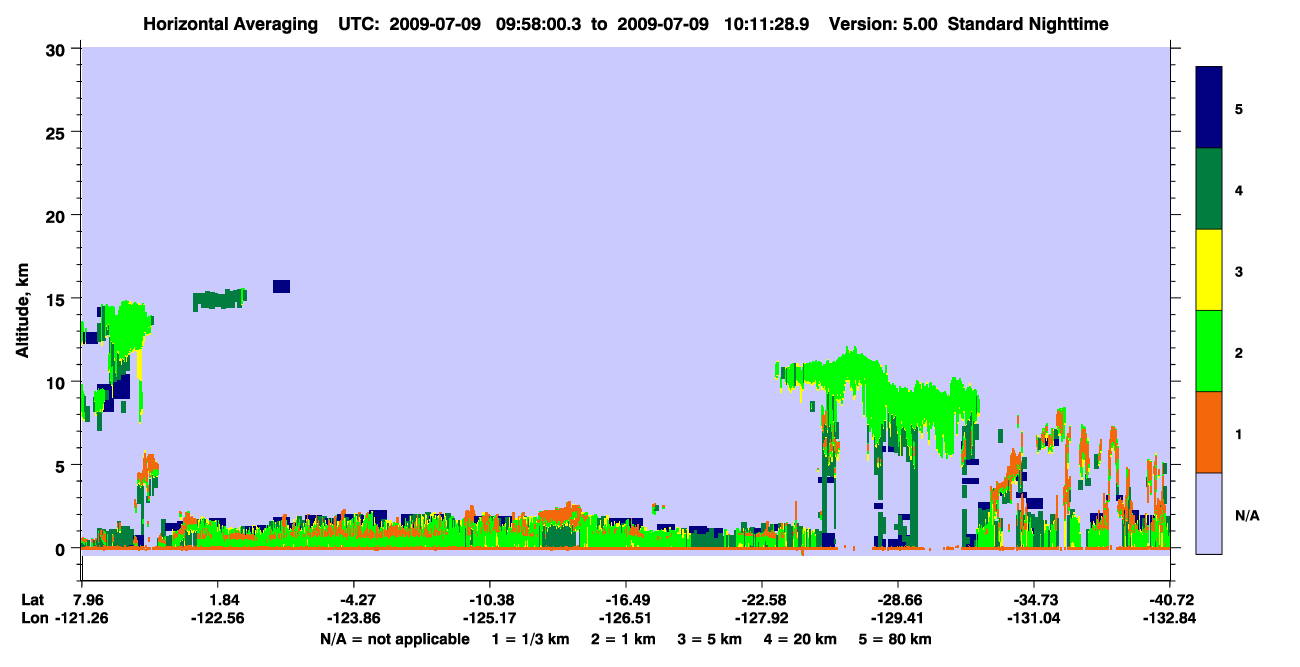Image resolution: width=1300 pixels, height=667 pixels.
Task: Click the 'Lat' row label
Action: click(33, 600)
